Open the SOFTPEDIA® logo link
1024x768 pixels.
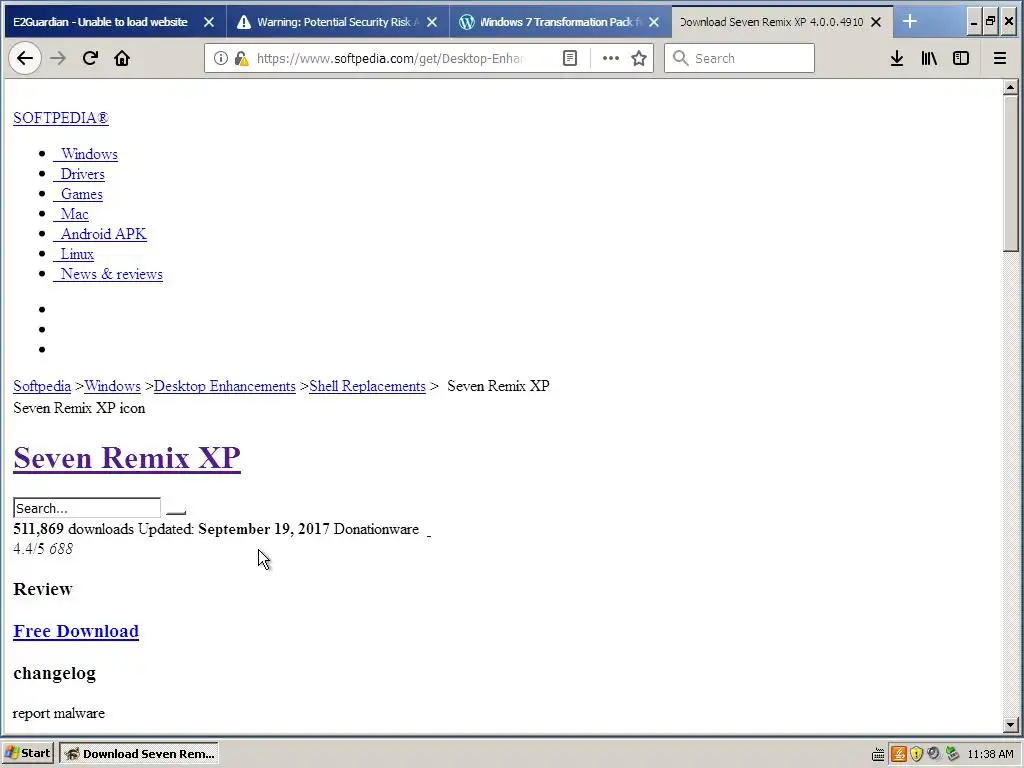(x=61, y=118)
